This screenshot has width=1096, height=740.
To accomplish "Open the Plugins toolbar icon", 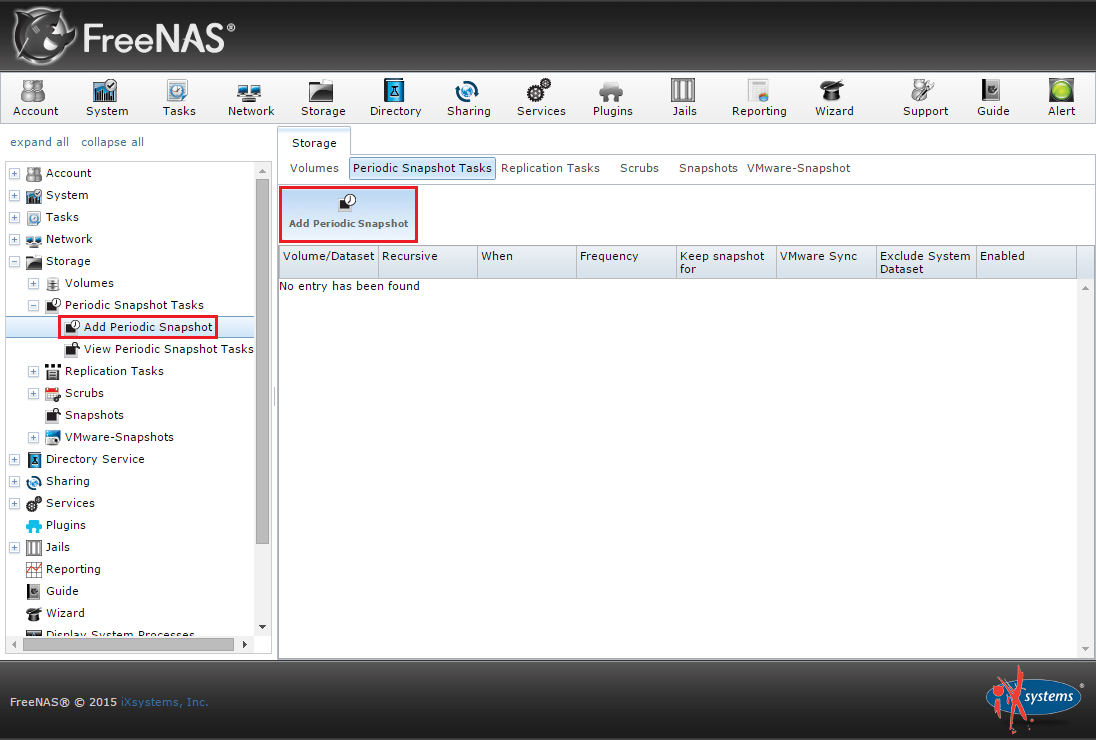I will click(x=612, y=97).
